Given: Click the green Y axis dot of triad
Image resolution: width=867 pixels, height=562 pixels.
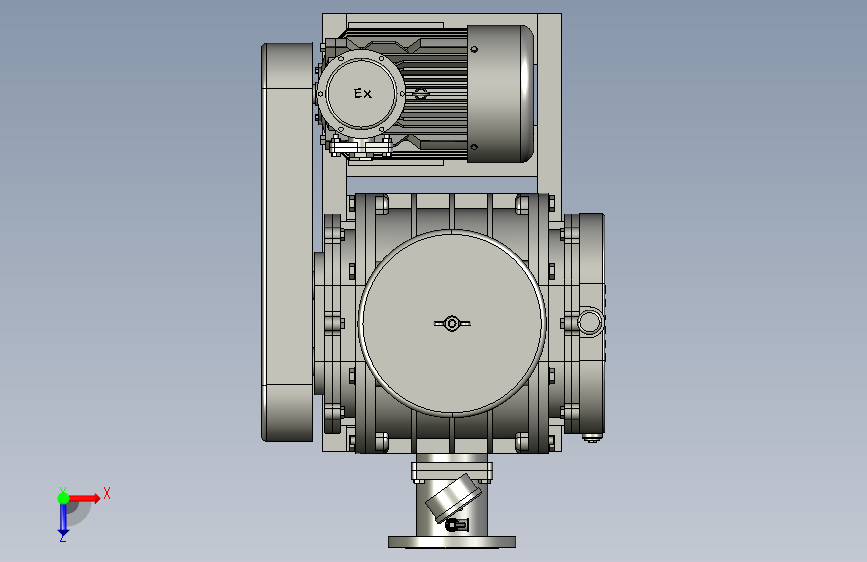Looking at the screenshot, I should [64, 498].
